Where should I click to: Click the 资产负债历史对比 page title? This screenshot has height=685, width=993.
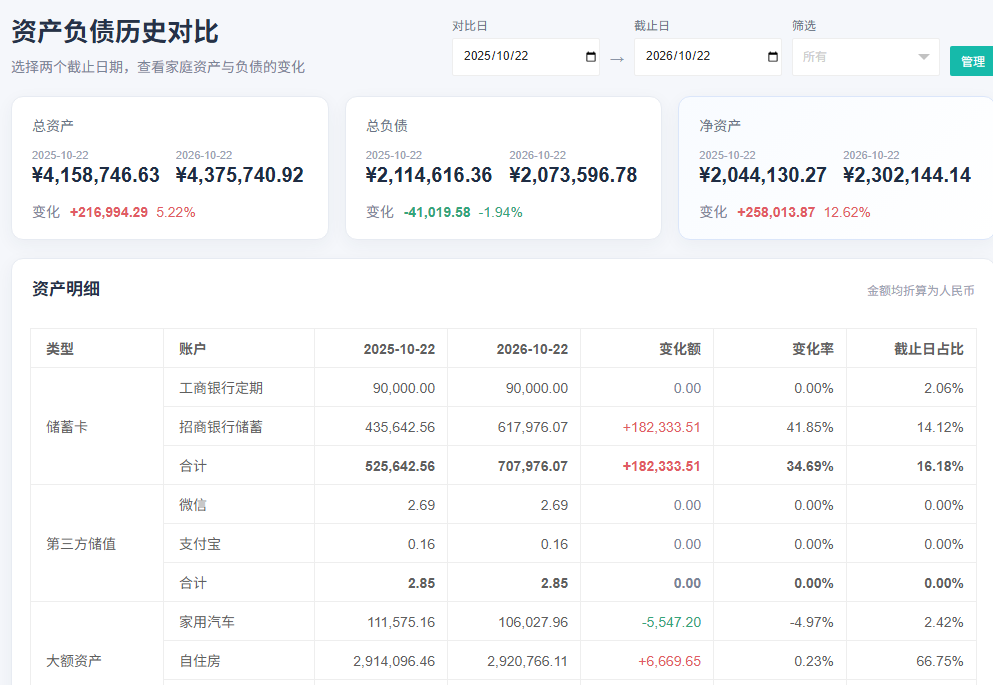click(115, 32)
